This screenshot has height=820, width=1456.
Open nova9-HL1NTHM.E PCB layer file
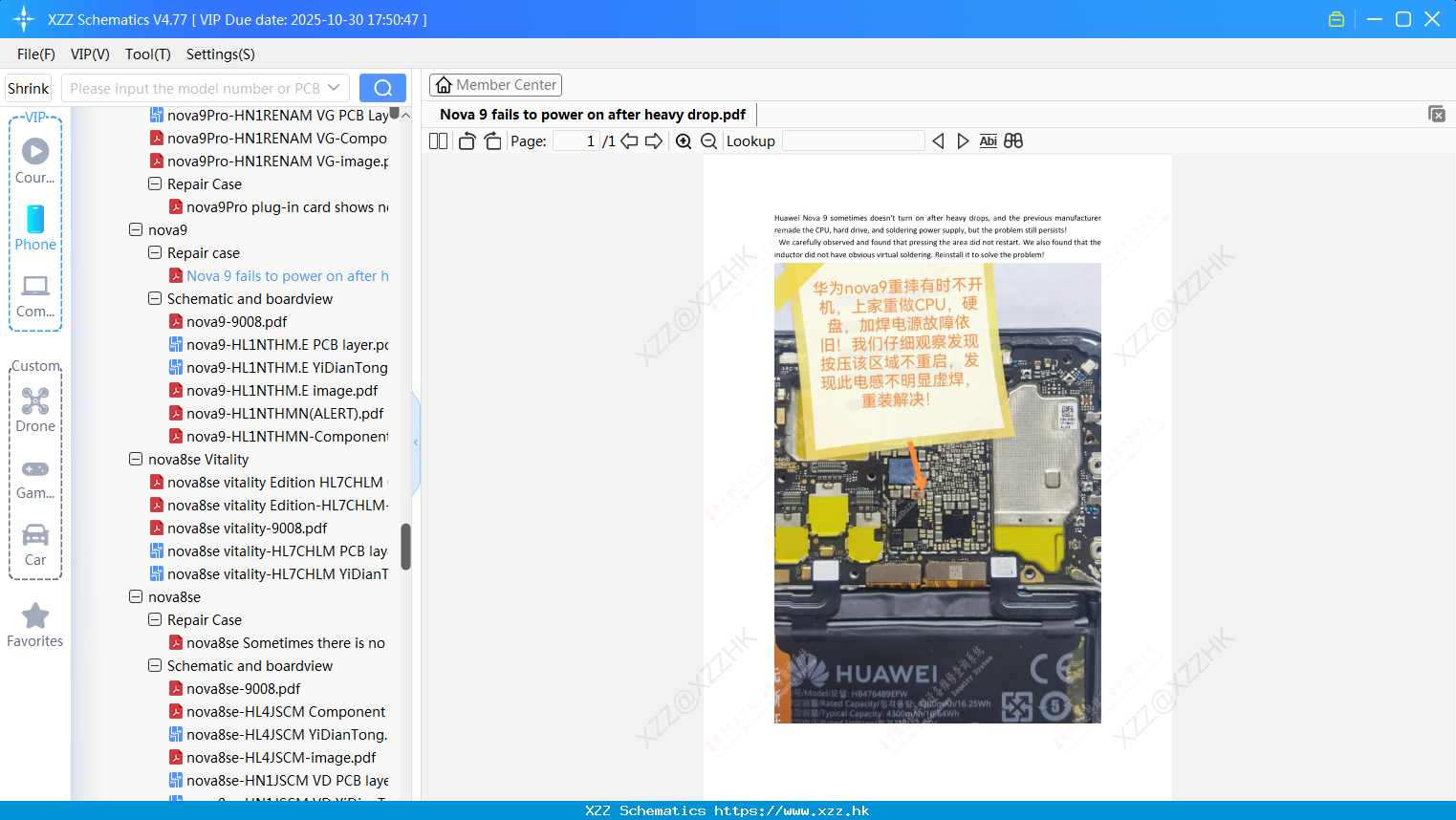(287, 345)
